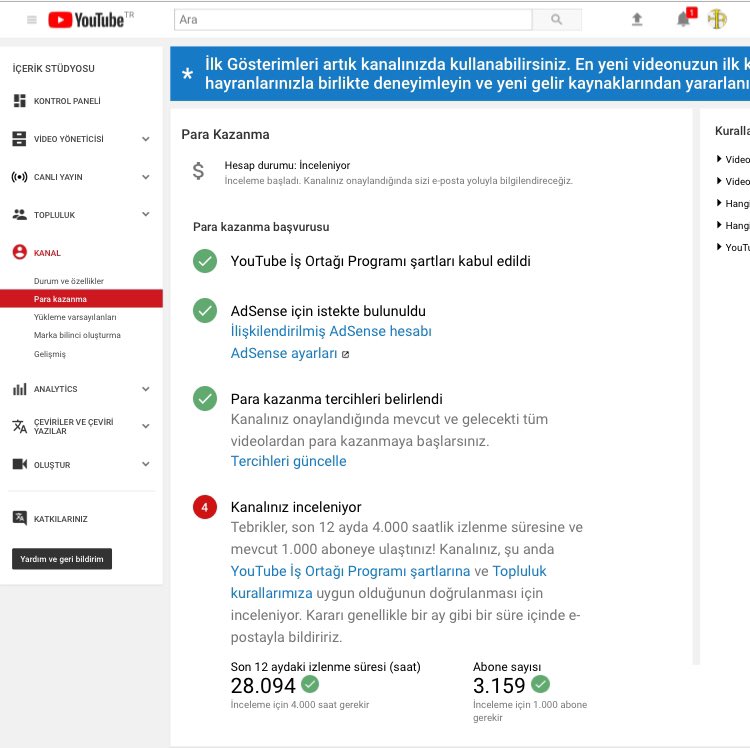Click the search magnifier button
This screenshot has width=750, height=748.
(556, 20)
